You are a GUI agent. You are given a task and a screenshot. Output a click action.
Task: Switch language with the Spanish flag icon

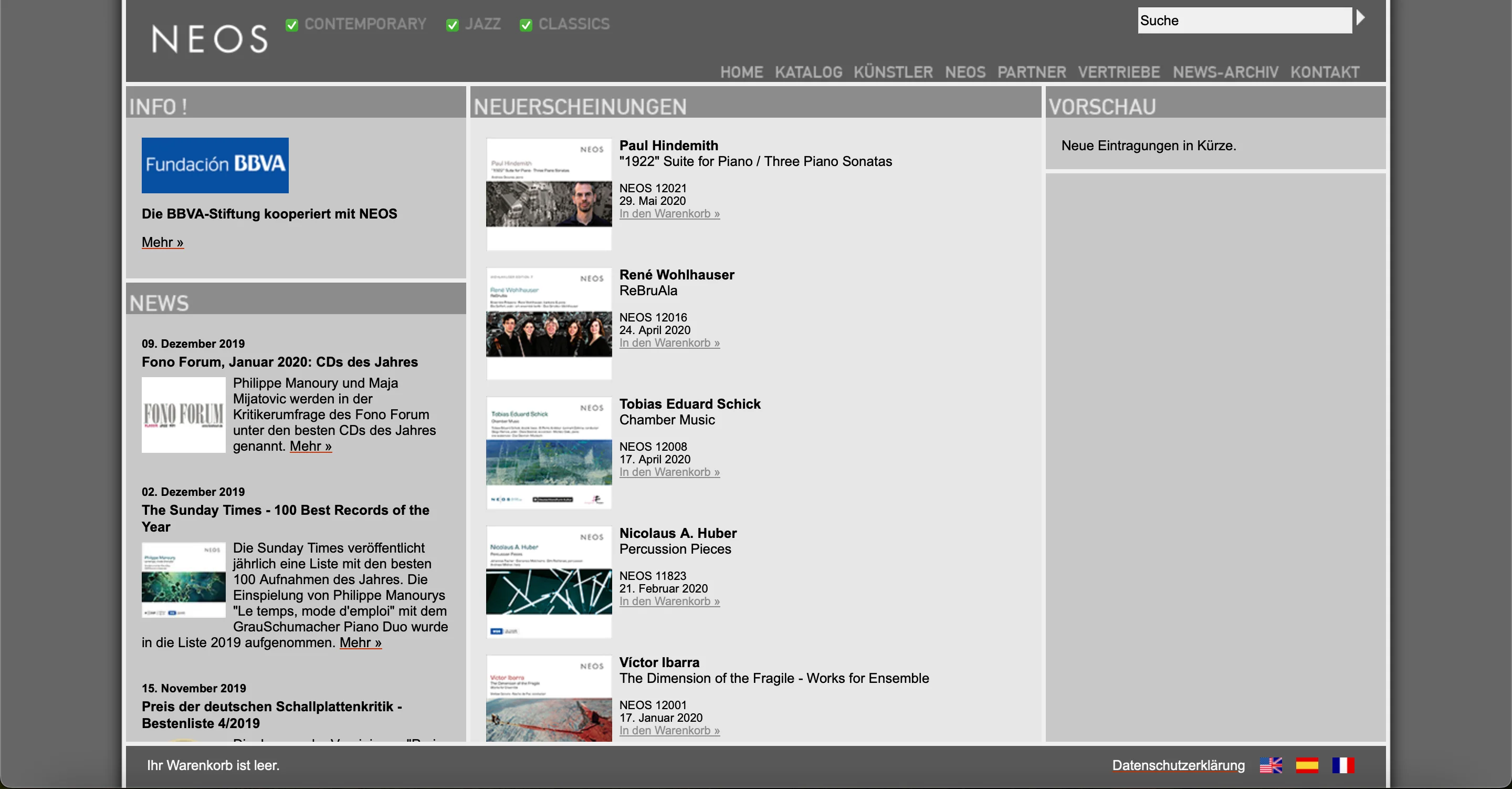coord(1307,765)
